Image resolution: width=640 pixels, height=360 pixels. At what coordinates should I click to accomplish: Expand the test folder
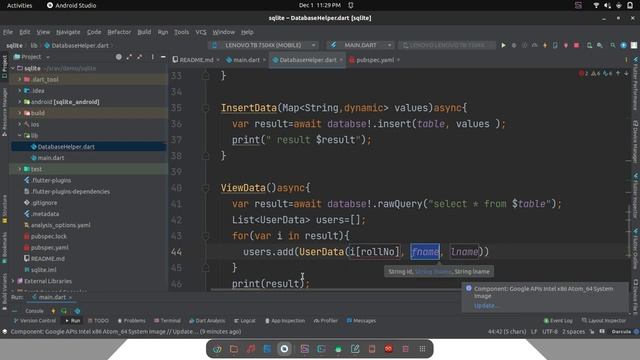pos(19,169)
